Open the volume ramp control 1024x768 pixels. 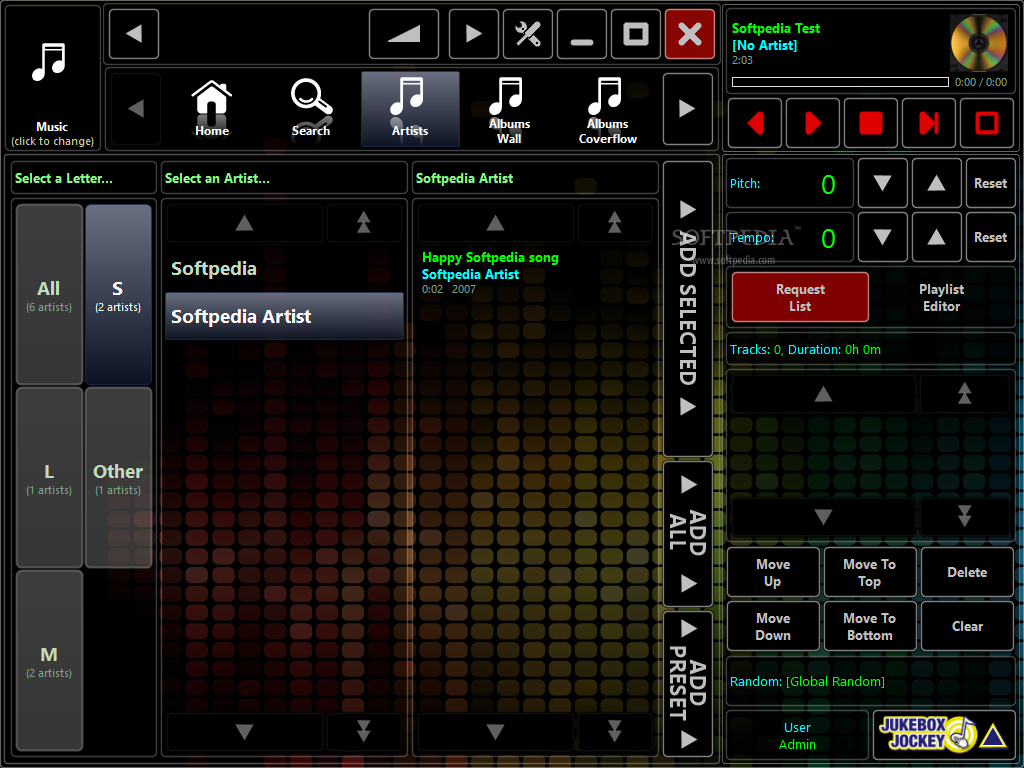404,34
